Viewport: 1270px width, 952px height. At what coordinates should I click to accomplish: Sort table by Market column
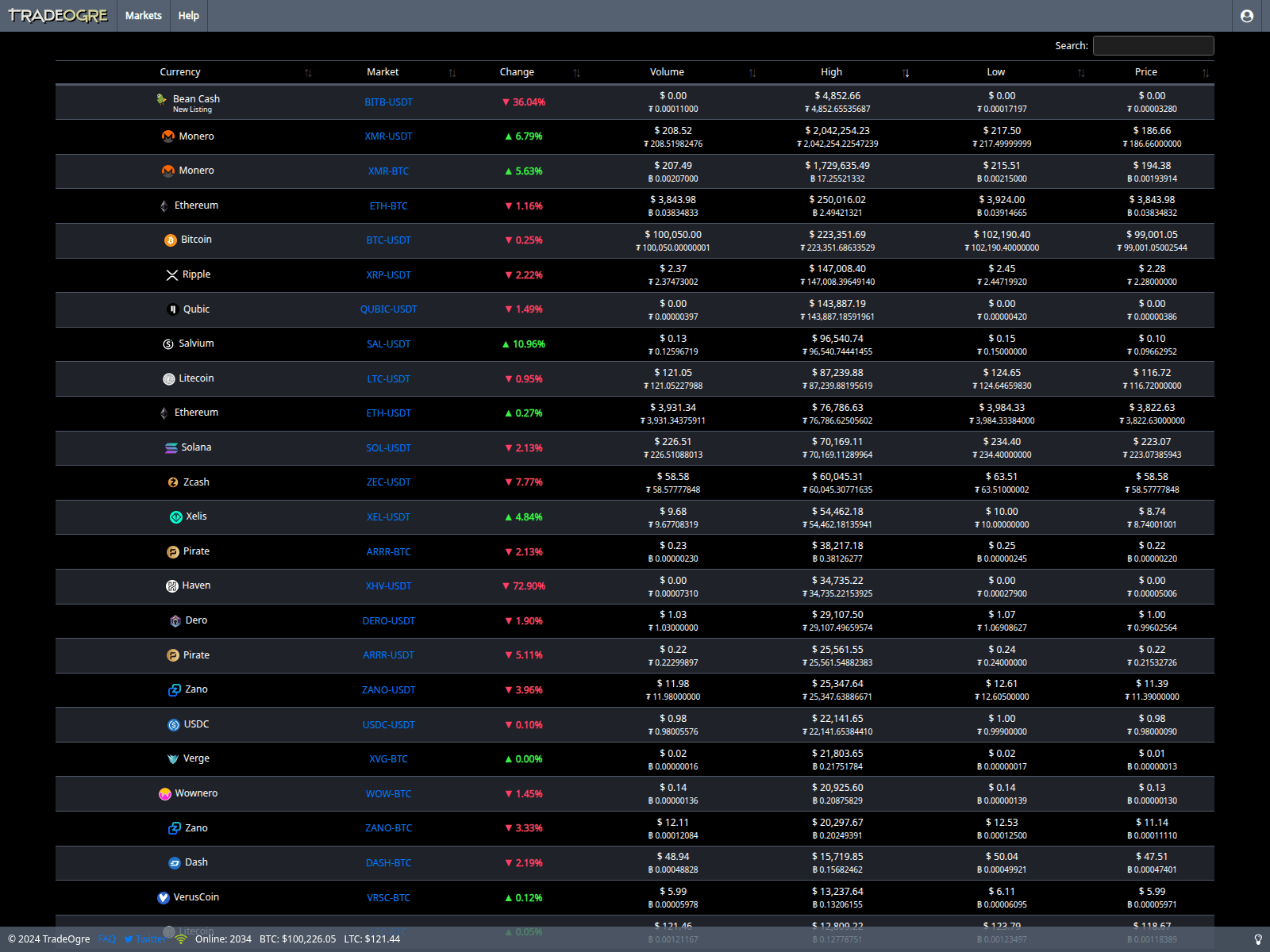383,72
